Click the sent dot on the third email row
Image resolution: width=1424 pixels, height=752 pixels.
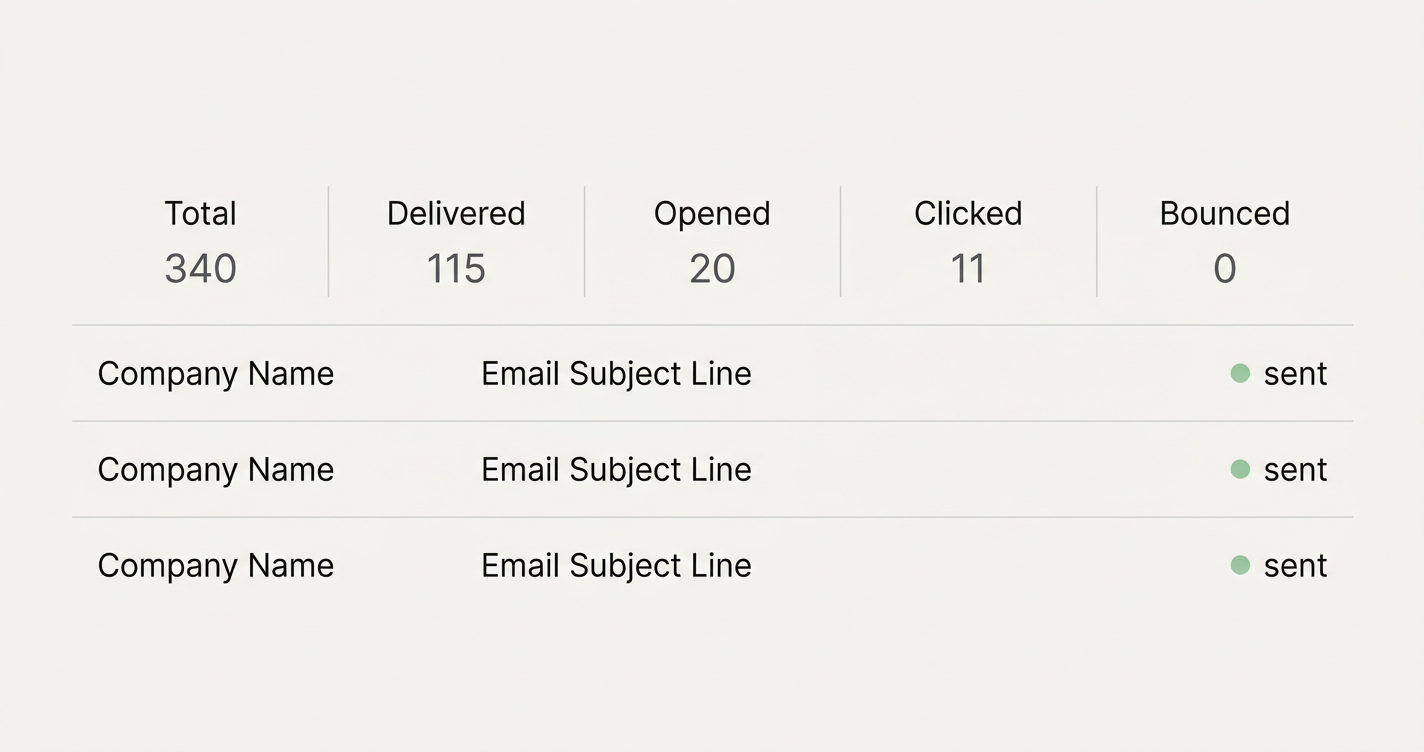pos(1240,564)
